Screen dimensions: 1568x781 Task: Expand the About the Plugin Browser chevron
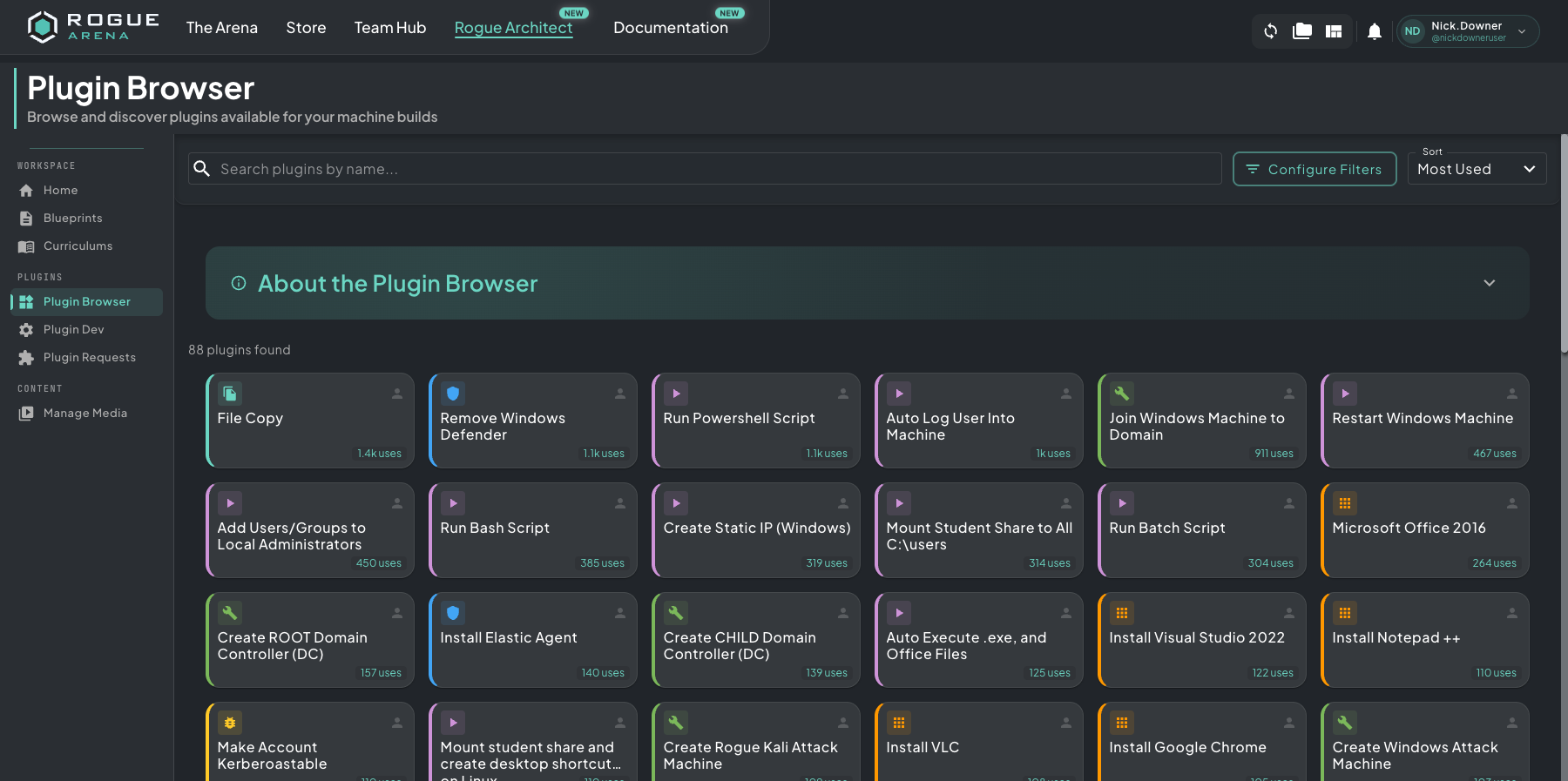1490,283
